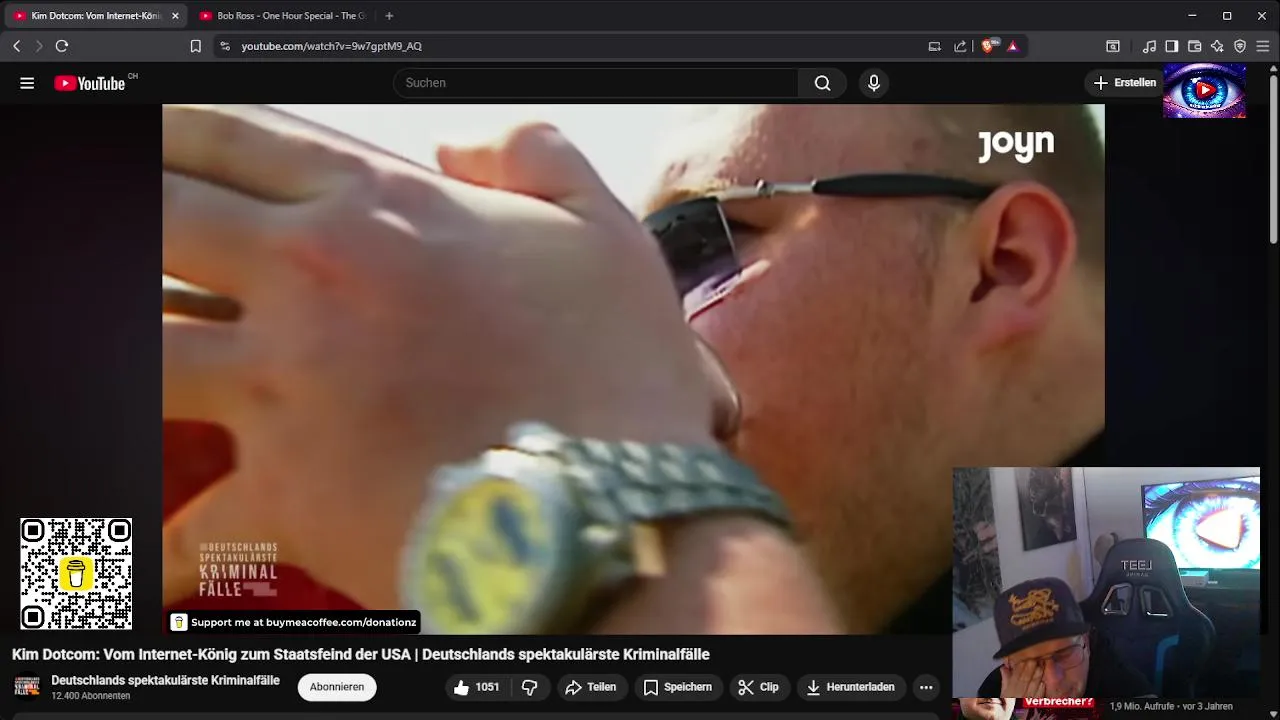
Task: Subscribe with the Abonnieren button
Action: click(x=337, y=687)
